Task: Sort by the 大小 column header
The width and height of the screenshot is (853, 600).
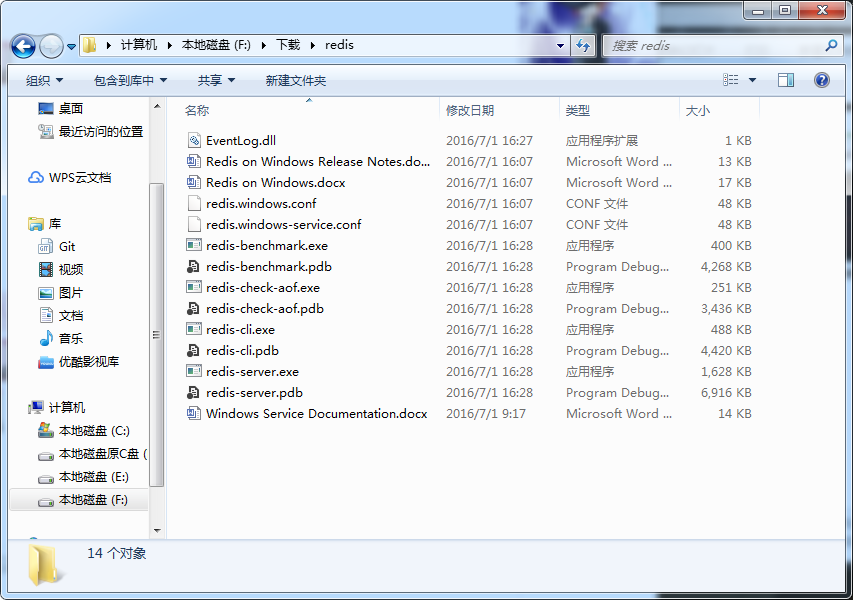Action: (697, 110)
